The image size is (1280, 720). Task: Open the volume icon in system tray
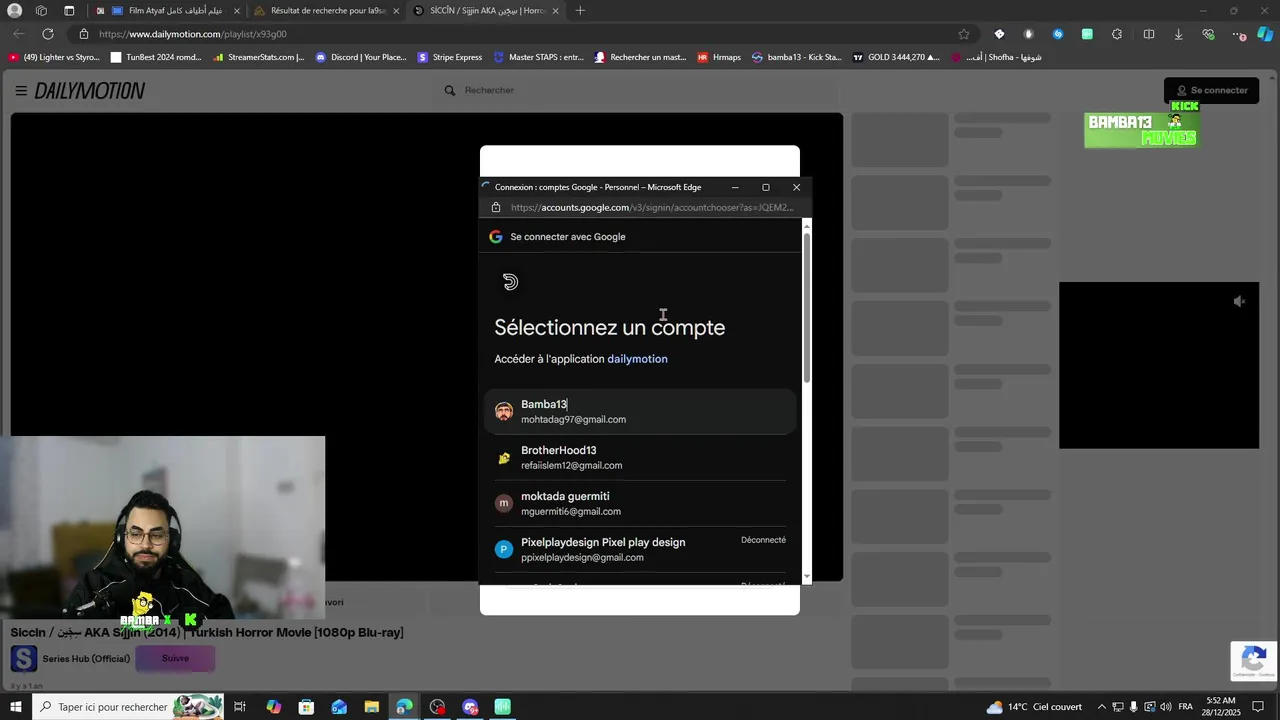click(x=1166, y=707)
